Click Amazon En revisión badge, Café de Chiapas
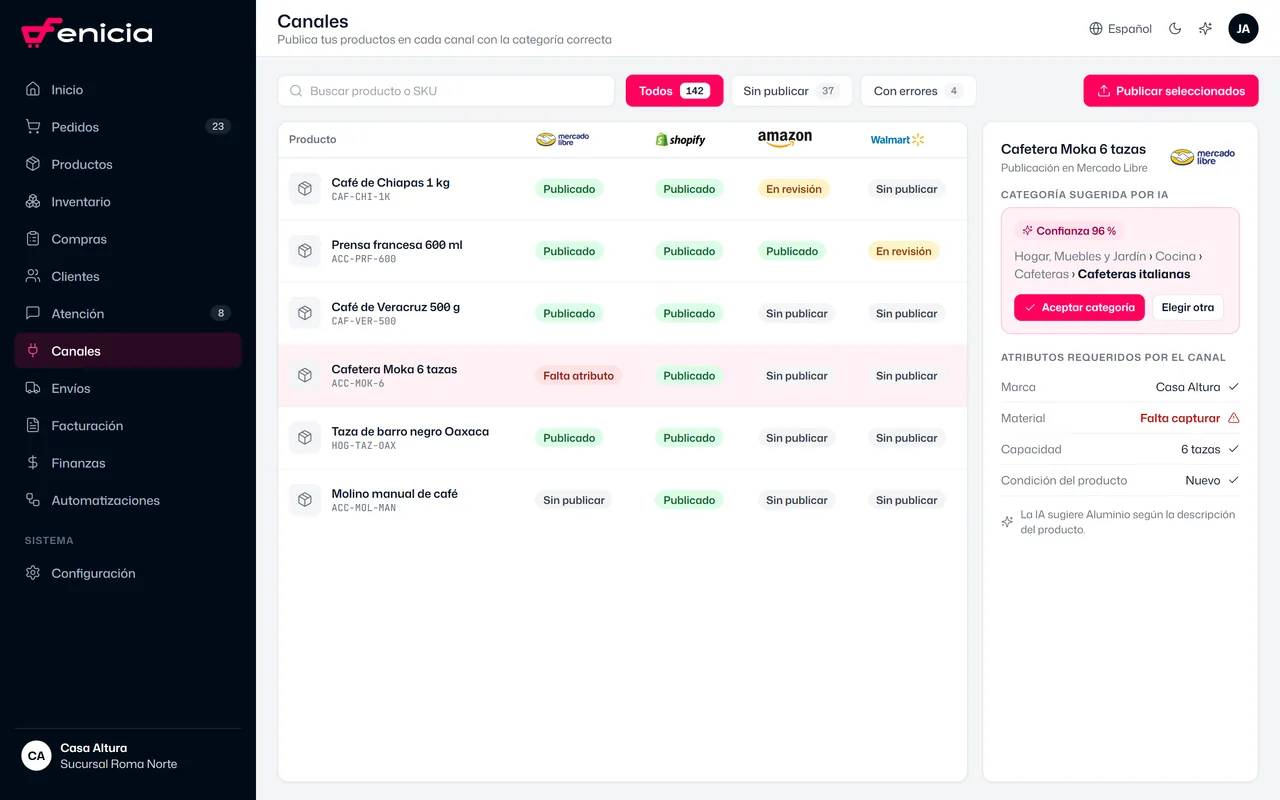 tap(794, 189)
